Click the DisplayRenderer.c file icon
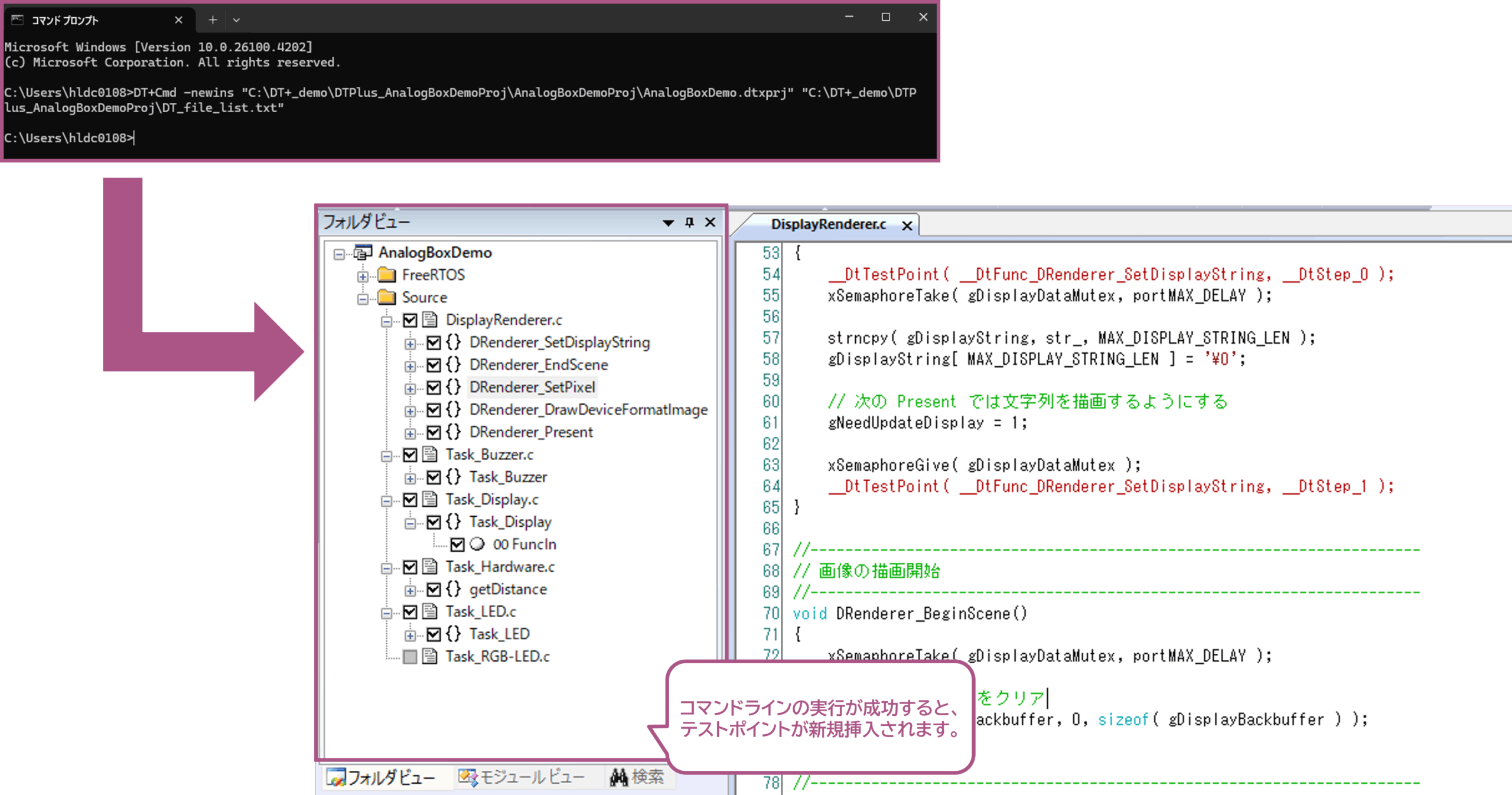The height and width of the screenshot is (795, 1512). tap(430, 320)
